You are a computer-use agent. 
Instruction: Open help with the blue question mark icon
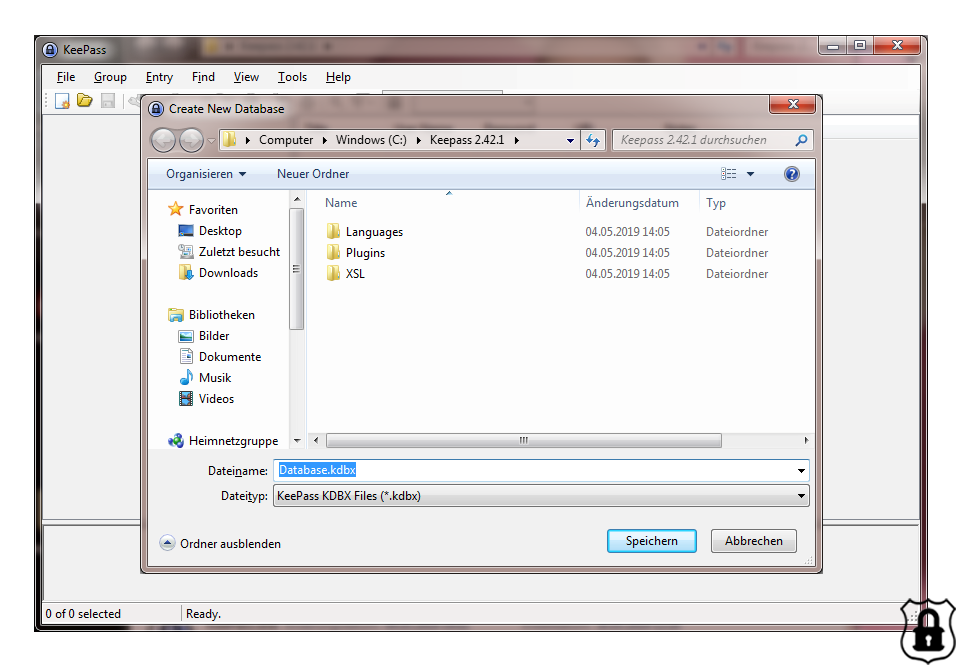(791, 174)
